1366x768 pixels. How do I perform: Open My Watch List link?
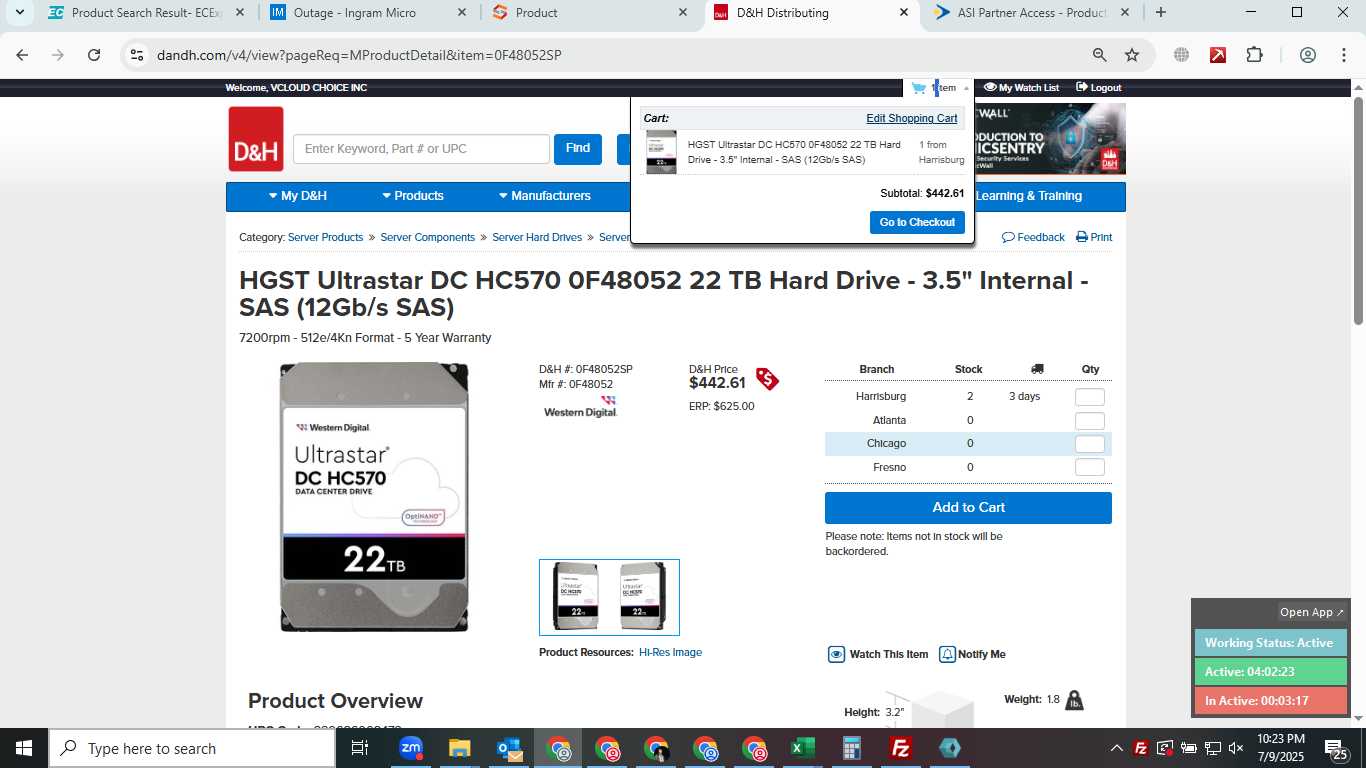click(x=1021, y=88)
